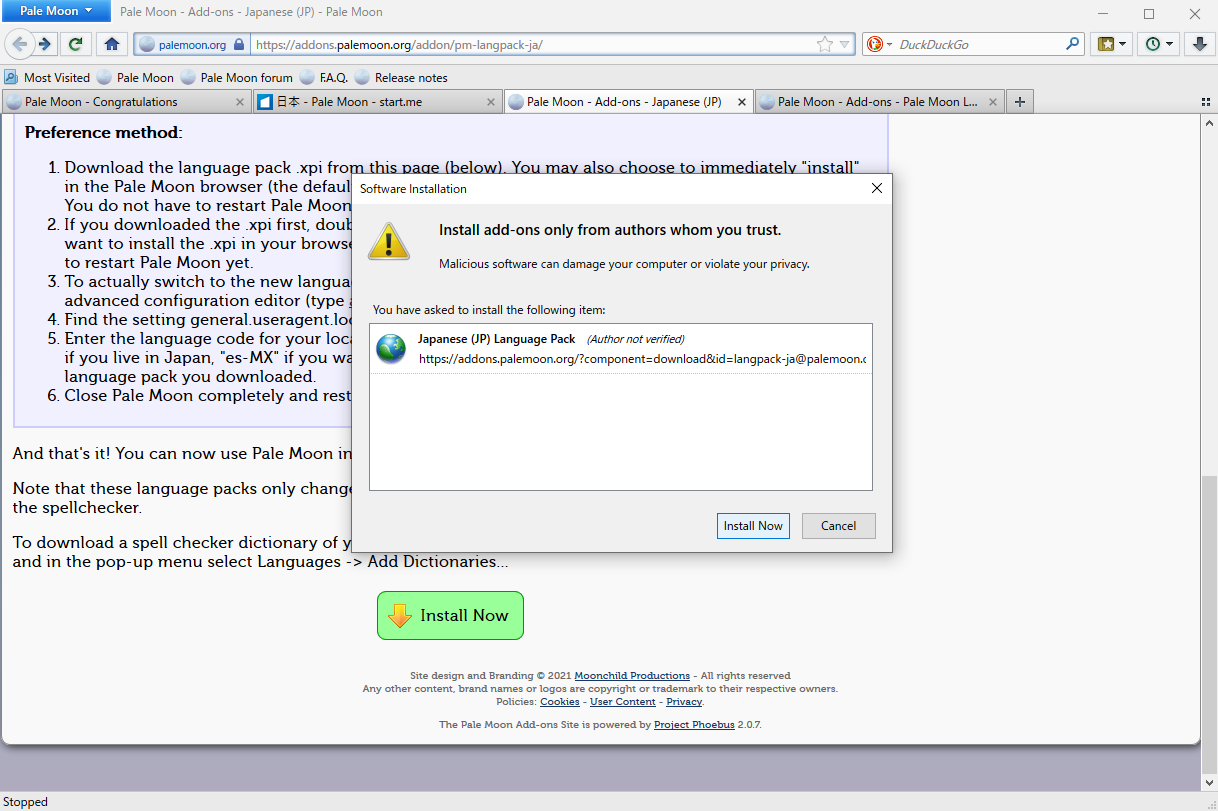Close the Congratulations tab
1218x811 pixels.
coord(240,102)
